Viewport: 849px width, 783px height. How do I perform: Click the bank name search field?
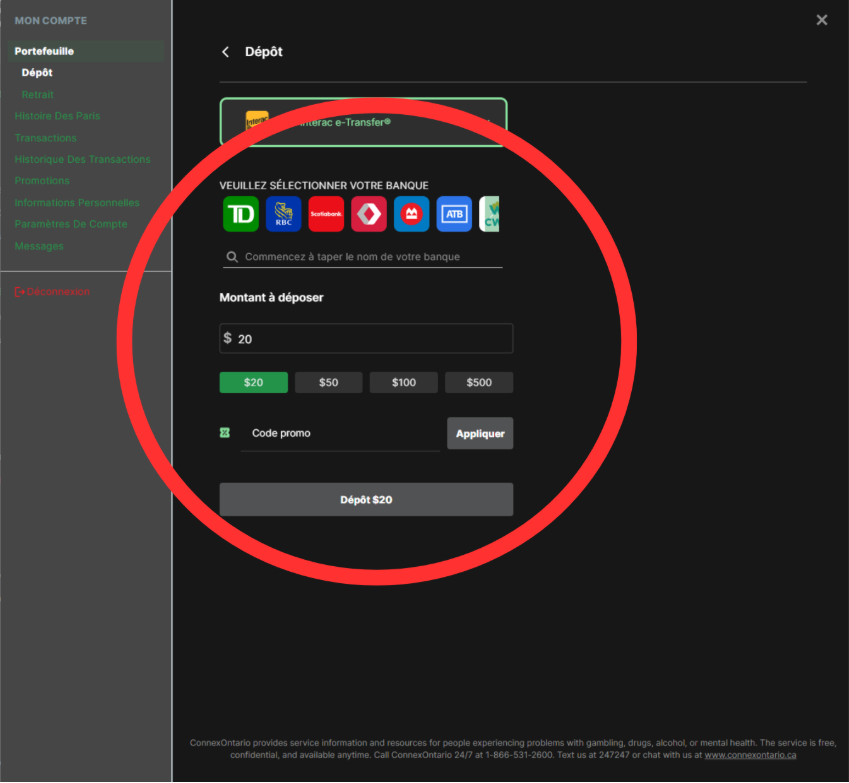click(370, 257)
